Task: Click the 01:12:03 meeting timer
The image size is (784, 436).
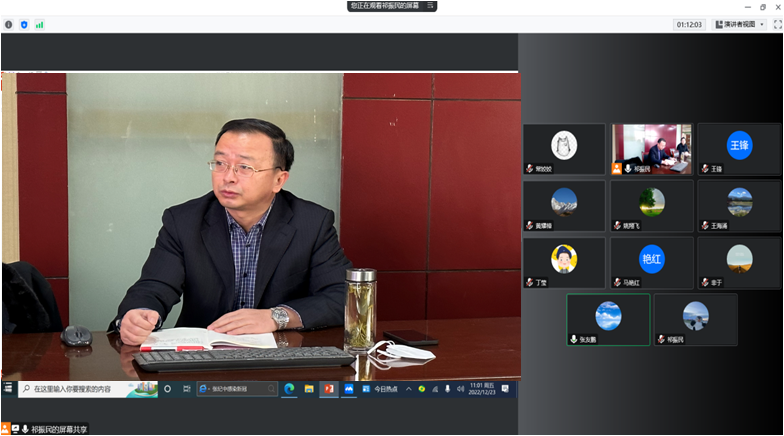Action: tap(689, 24)
